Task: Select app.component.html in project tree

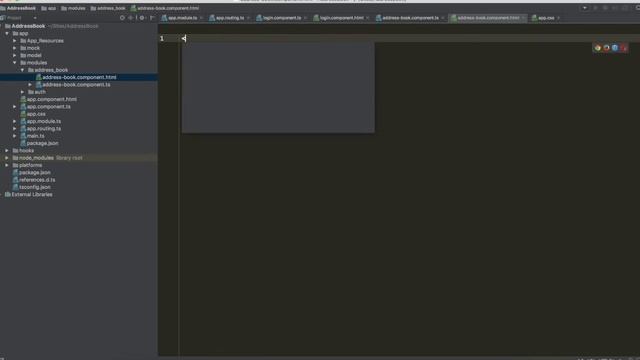Action: point(51,100)
